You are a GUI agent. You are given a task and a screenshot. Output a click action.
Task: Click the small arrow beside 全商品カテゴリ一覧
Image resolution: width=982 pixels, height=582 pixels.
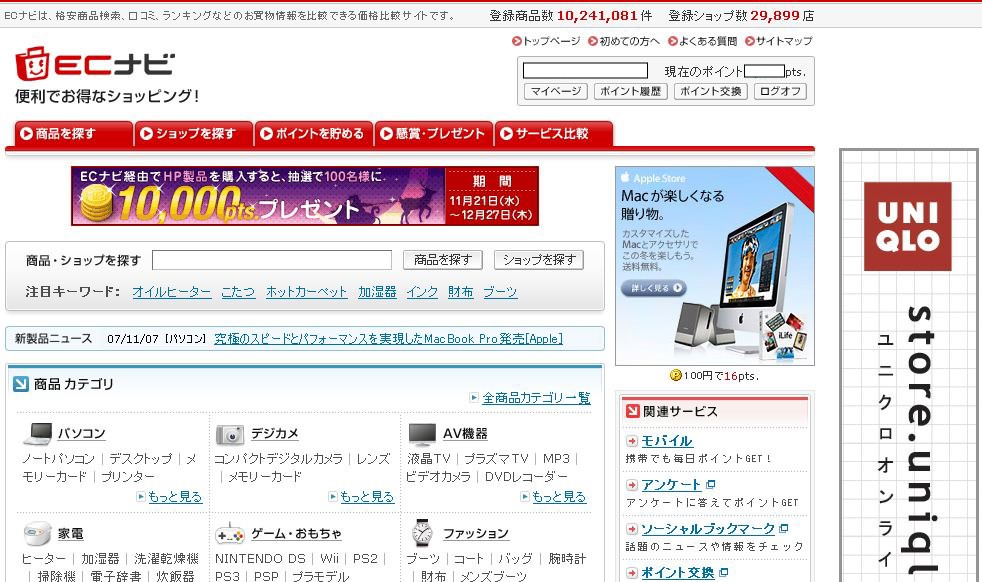(474, 397)
